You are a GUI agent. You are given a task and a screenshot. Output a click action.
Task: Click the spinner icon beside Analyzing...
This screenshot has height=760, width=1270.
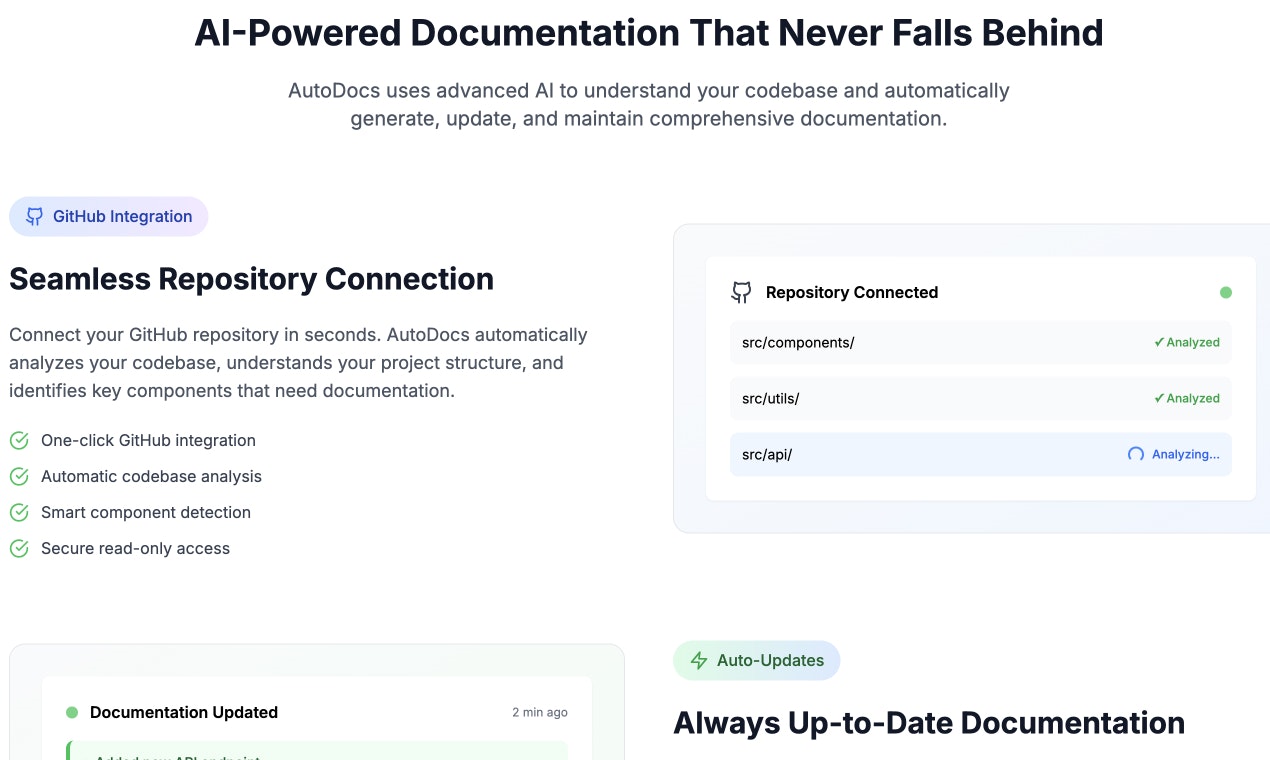coord(1136,454)
